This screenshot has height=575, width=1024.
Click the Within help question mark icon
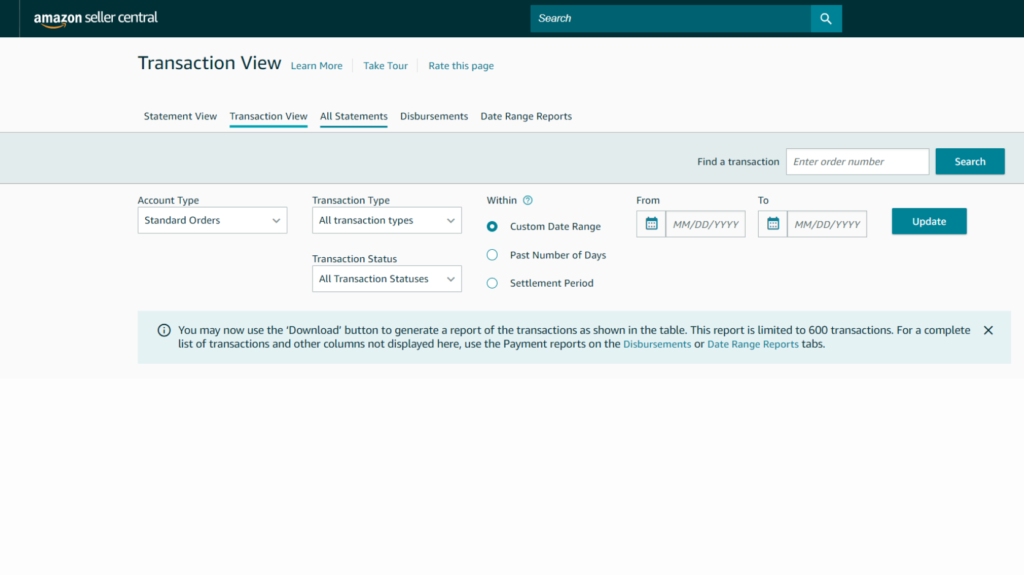click(528, 200)
